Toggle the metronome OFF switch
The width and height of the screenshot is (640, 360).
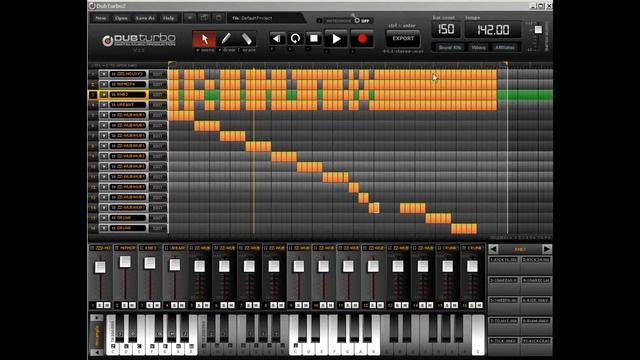(361, 20)
